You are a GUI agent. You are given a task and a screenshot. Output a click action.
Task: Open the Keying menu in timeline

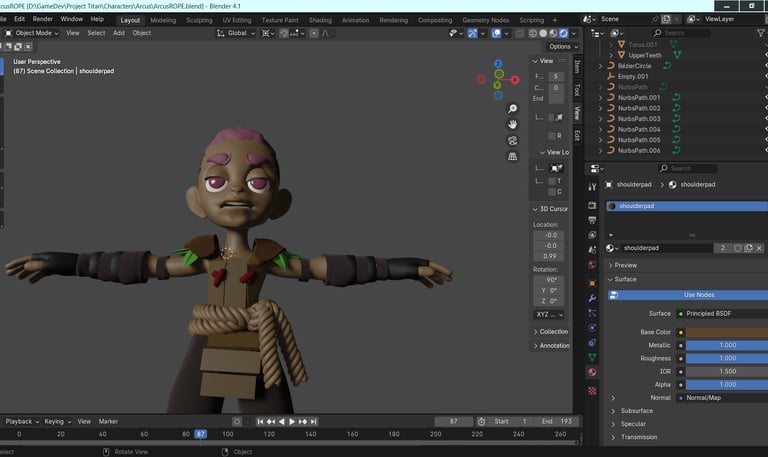tap(55, 421)
